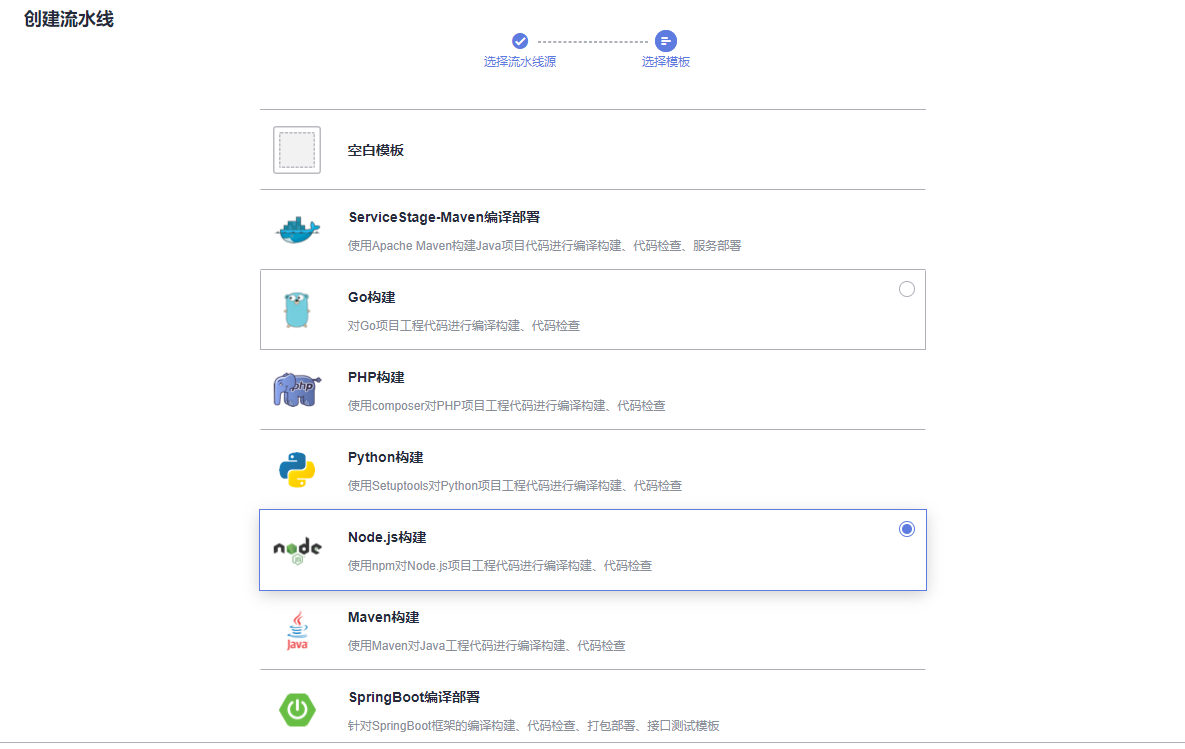The height and width of the screenshot is (749, 1185).
Task: Click the blank template dashed-square icon
Action: click(x=297, y=150)
